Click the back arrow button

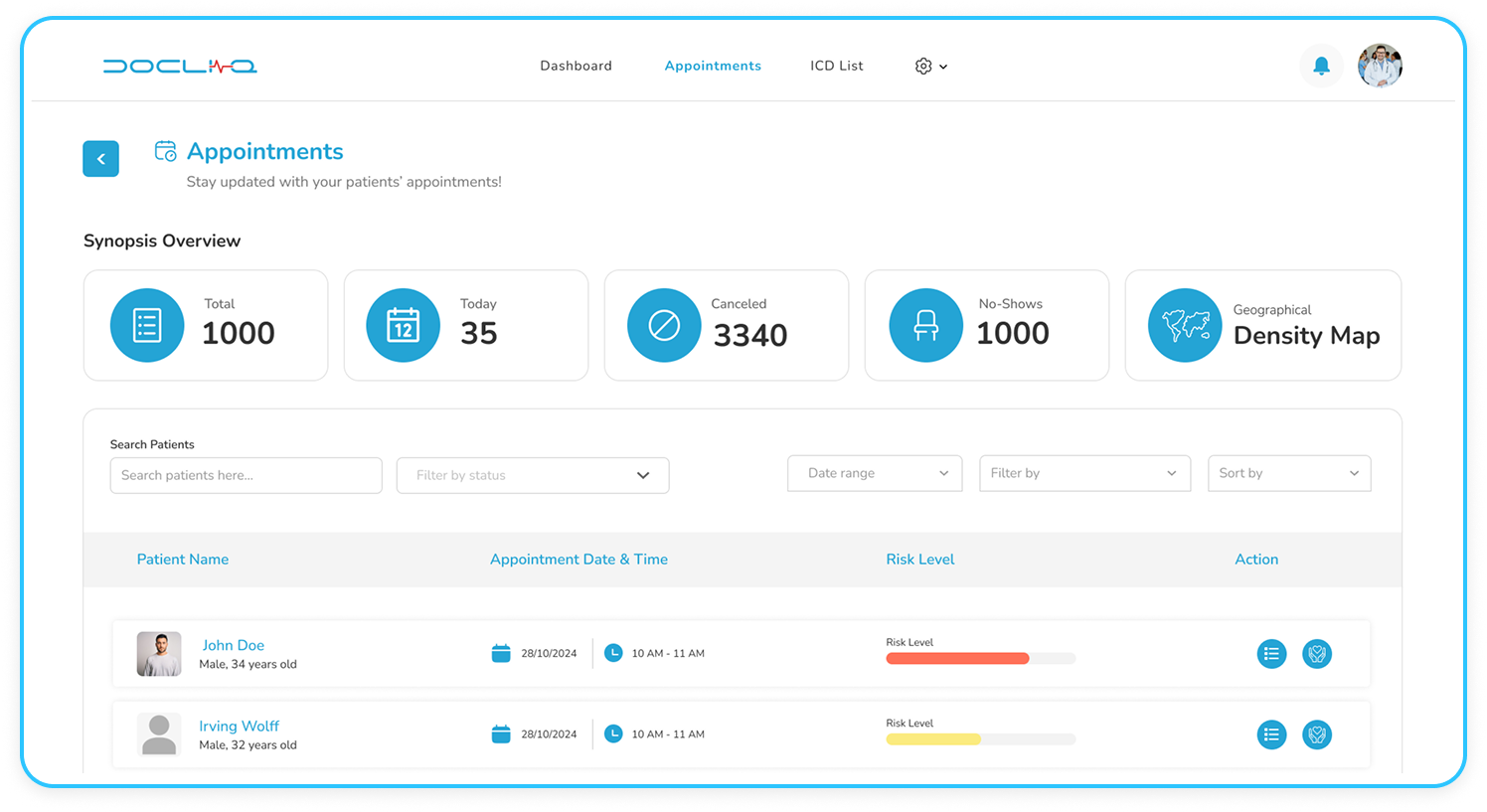[x=100, y=158]
